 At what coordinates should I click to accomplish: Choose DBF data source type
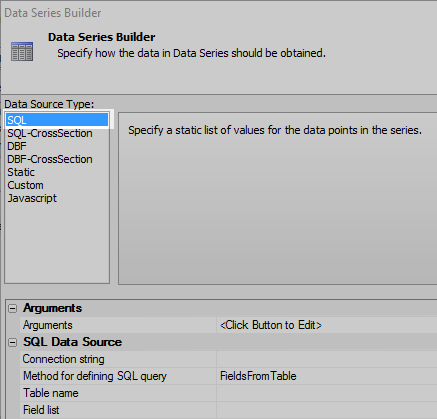17,146
